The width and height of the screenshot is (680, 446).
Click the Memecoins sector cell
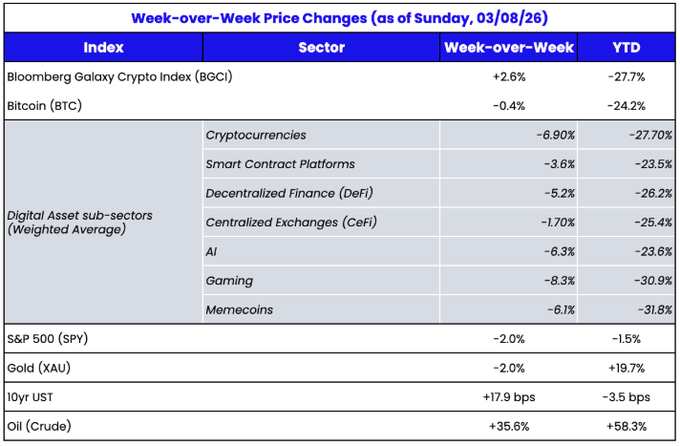239,310
